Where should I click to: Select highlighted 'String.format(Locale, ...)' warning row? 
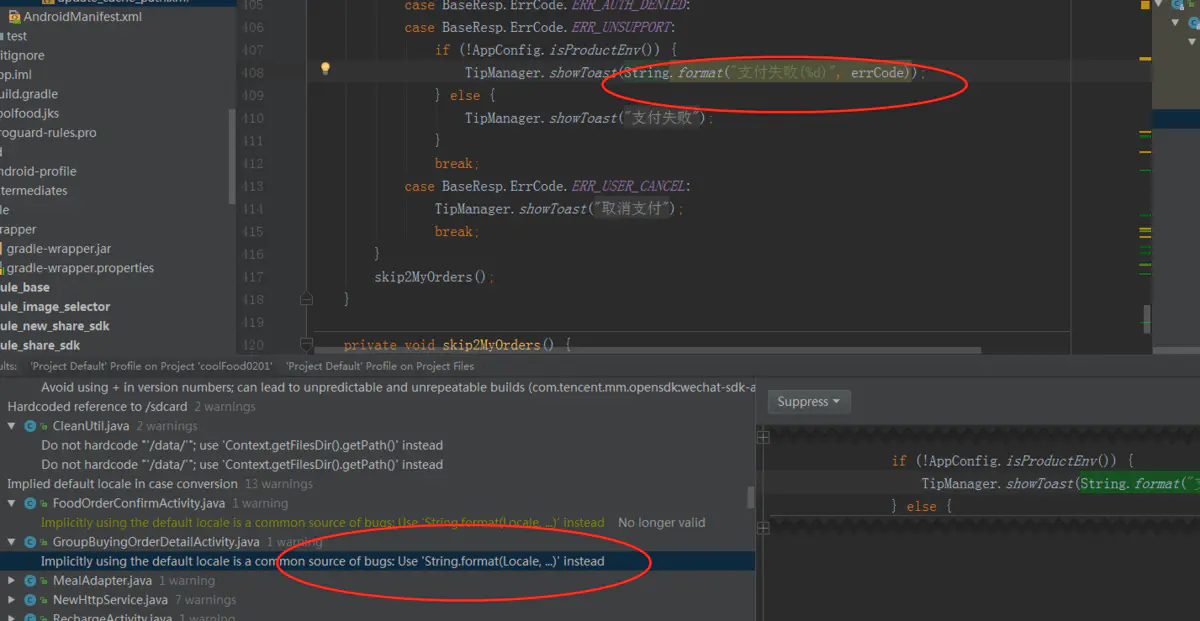[x=377, y=561]
